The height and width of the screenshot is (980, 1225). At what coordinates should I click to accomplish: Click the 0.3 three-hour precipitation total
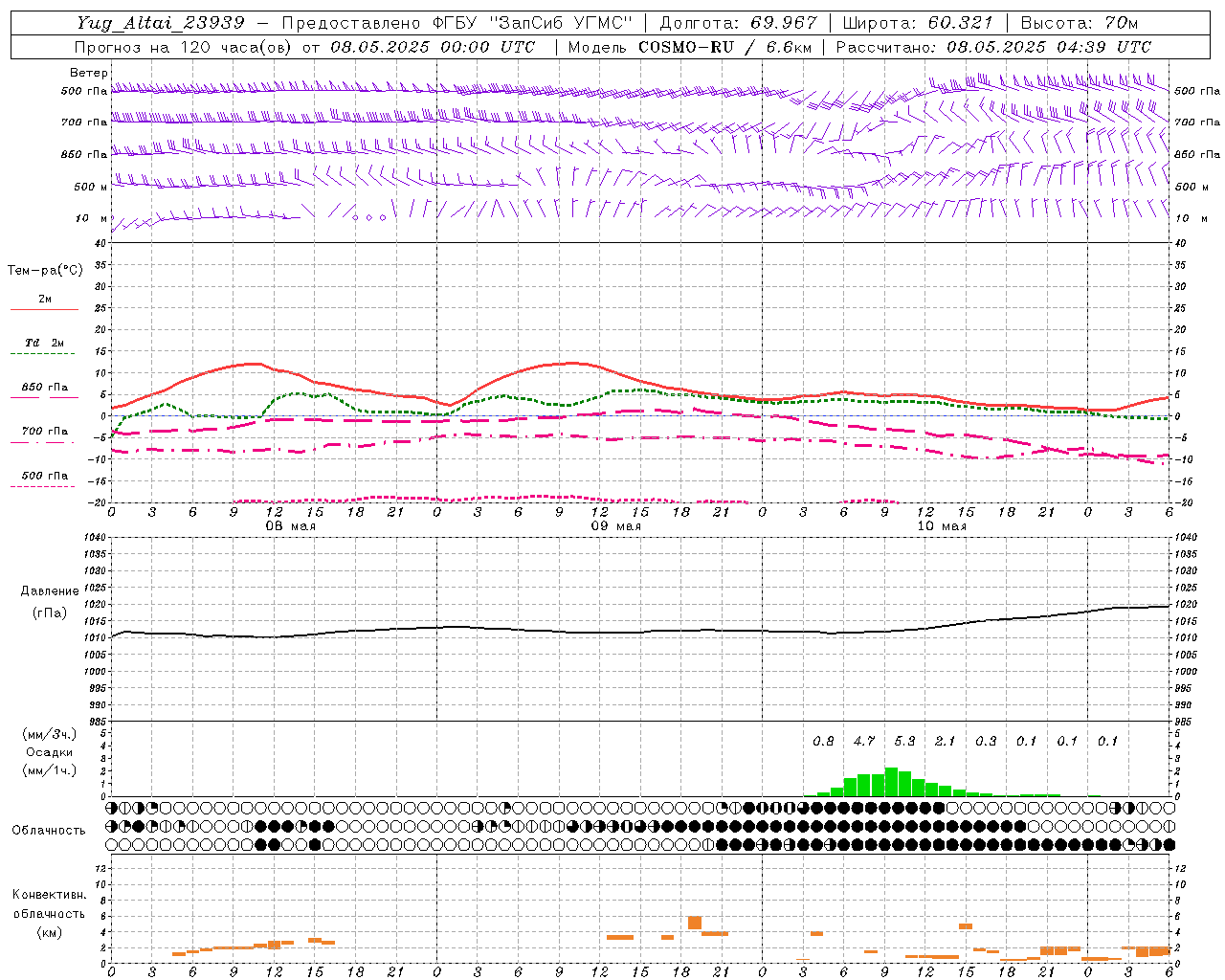986,741
